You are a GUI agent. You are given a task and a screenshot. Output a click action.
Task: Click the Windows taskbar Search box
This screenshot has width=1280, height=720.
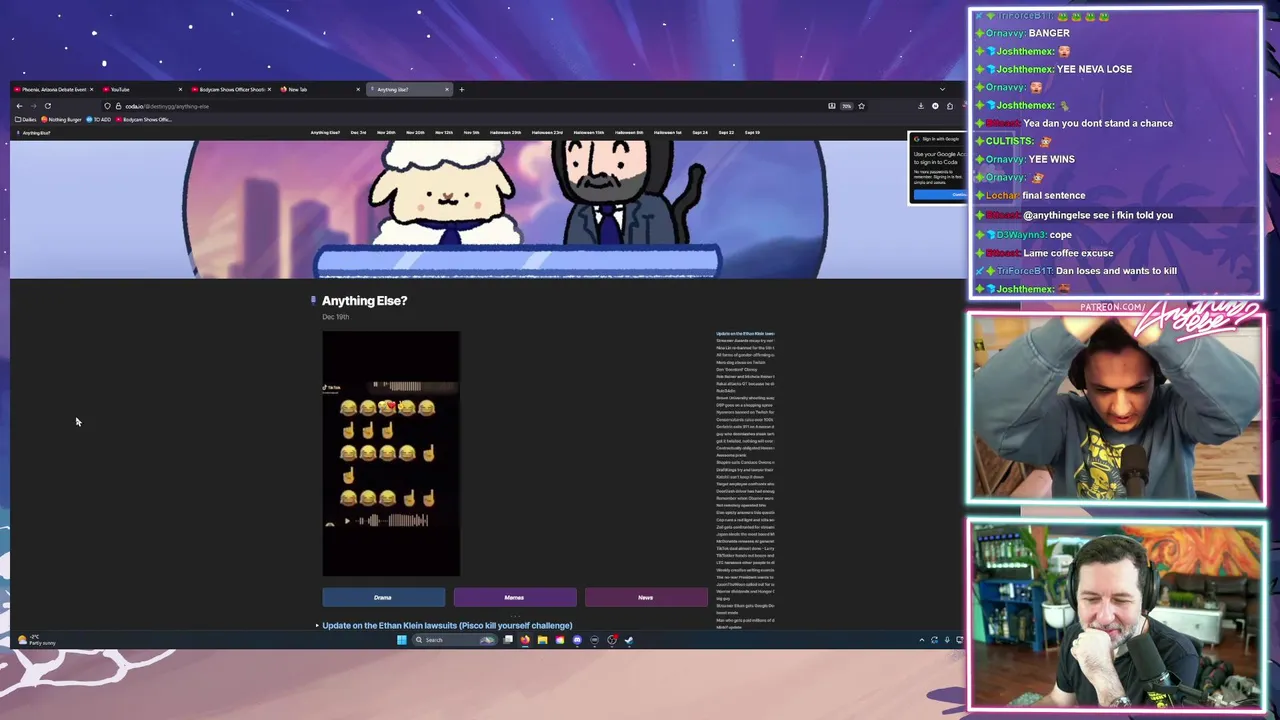[455, 640]
